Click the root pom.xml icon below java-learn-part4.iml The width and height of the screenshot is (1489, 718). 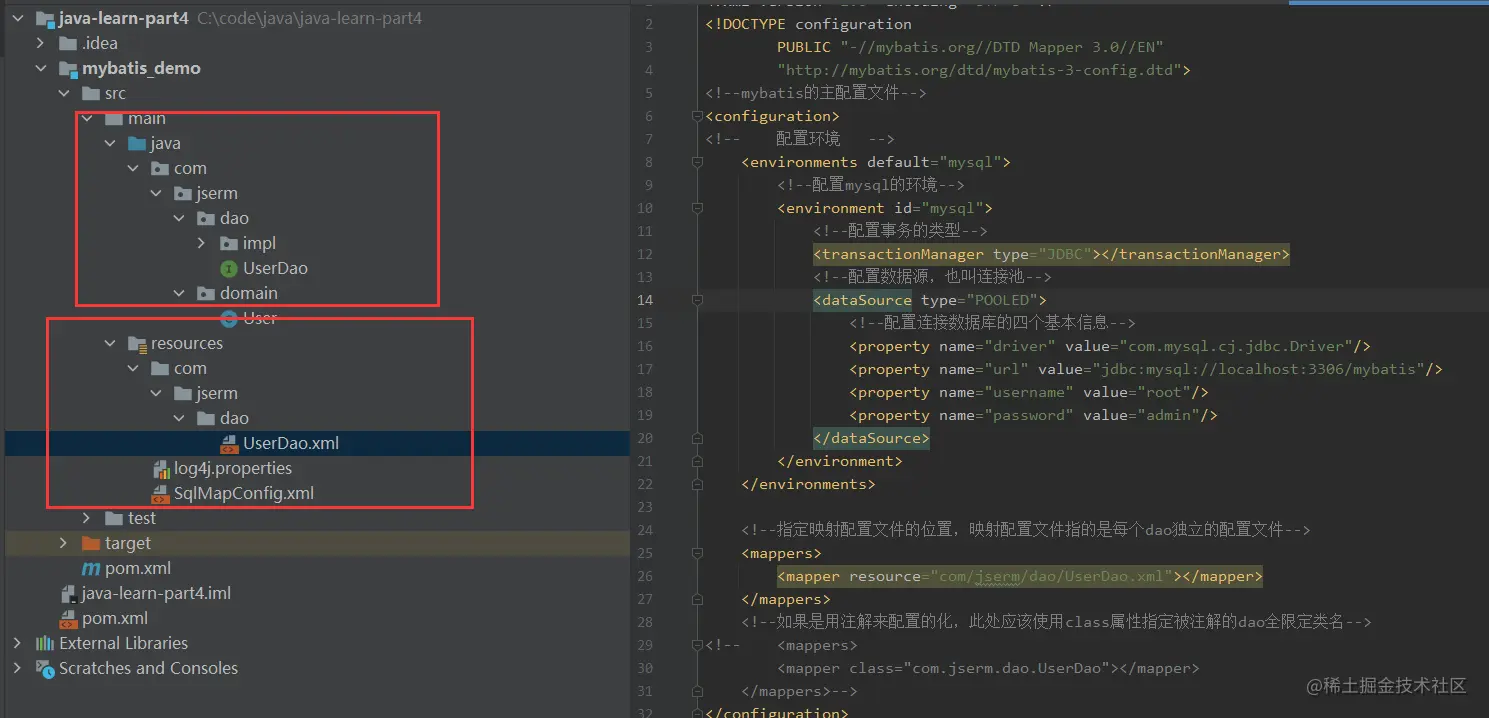[68, 618]
